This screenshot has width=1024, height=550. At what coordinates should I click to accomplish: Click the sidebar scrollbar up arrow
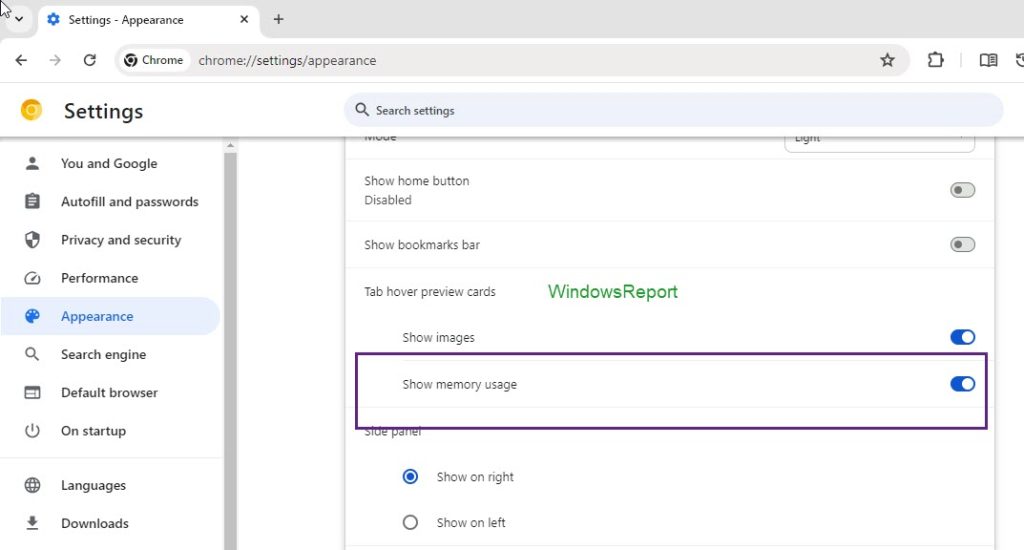pos(230,146)
